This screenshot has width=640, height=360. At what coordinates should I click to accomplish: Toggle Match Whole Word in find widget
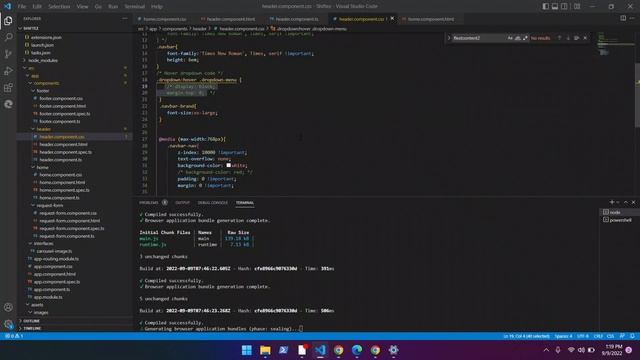click(x=518, y=38)
